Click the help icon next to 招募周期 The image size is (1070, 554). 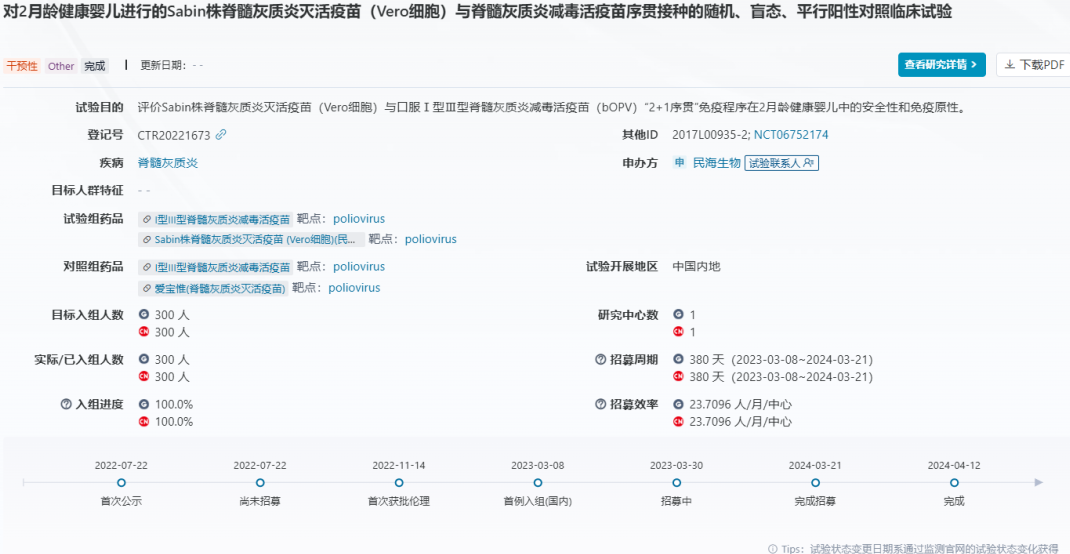[x=600, y=359]
